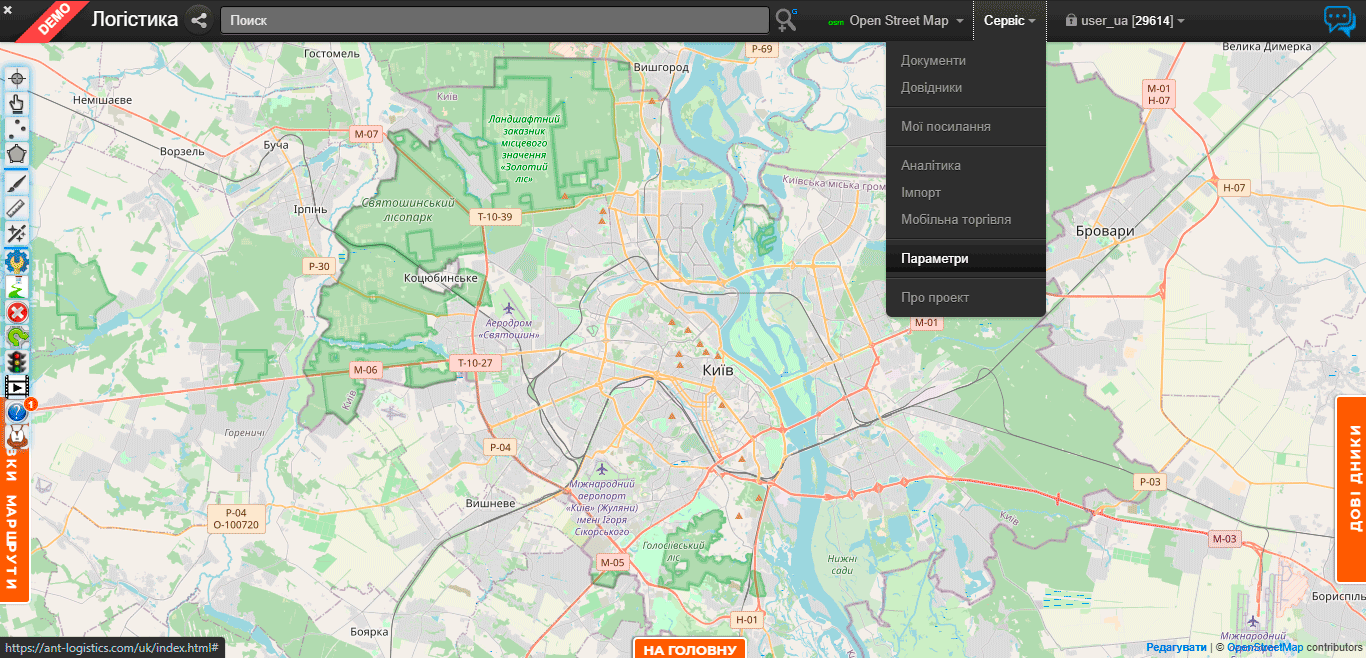Choose the polygon drawing tool
The width and height of the screenshot is (1366, 658).
point(17,155)
